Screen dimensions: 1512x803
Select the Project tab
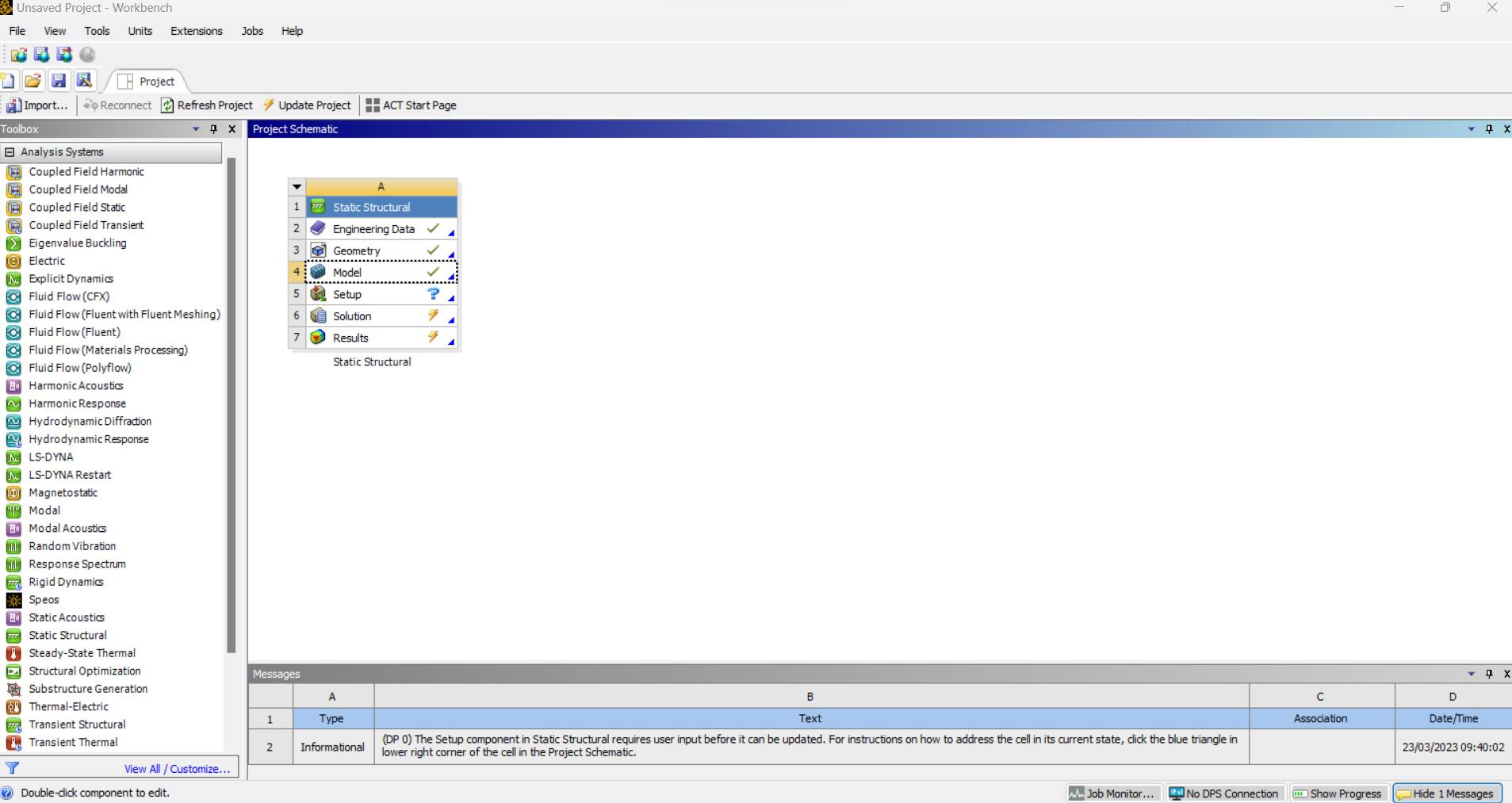[x=147, y=81]
